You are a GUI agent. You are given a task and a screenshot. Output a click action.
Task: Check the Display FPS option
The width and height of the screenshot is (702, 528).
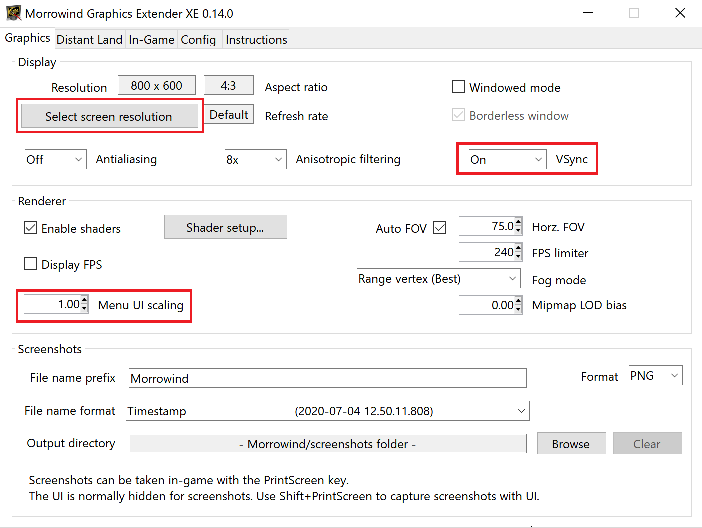(x=30, y=265)
